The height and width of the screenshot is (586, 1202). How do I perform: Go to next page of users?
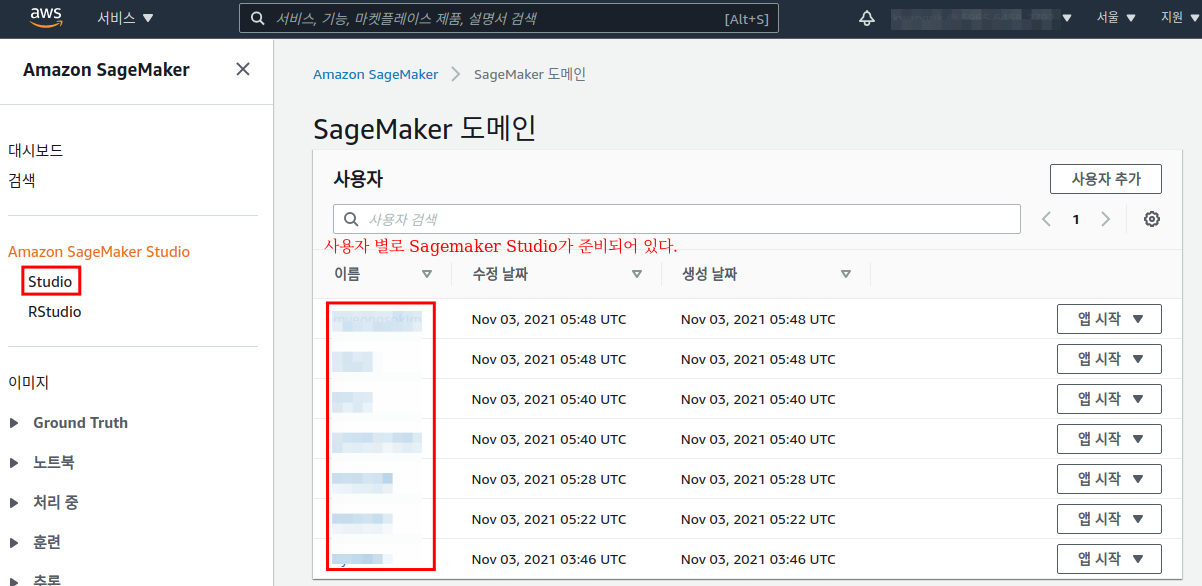tap(1105, 219)
